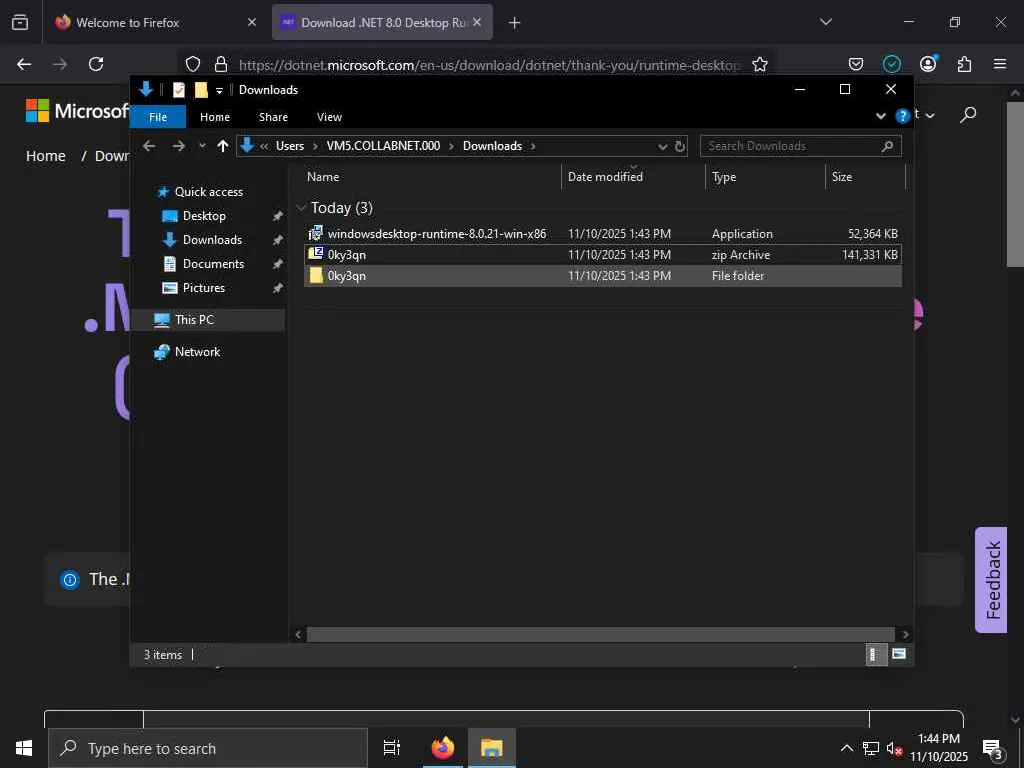Open Downloads in Quick access
The height and width of the screenshot is (768, 1024).
[212, 240]
